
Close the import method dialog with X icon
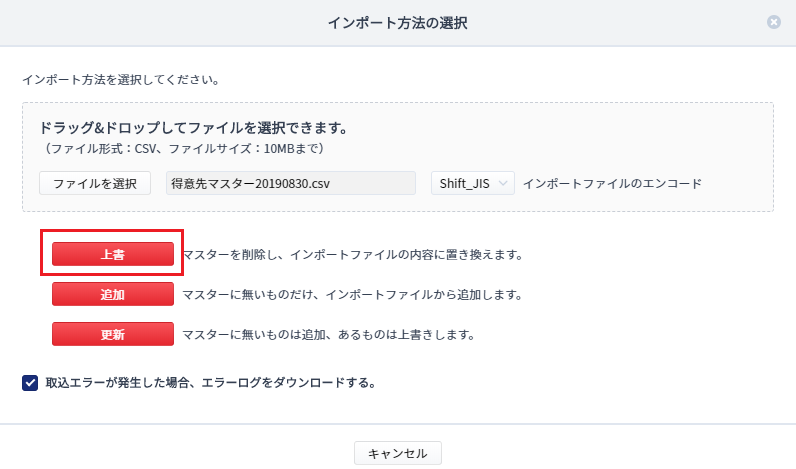(774, 22)
